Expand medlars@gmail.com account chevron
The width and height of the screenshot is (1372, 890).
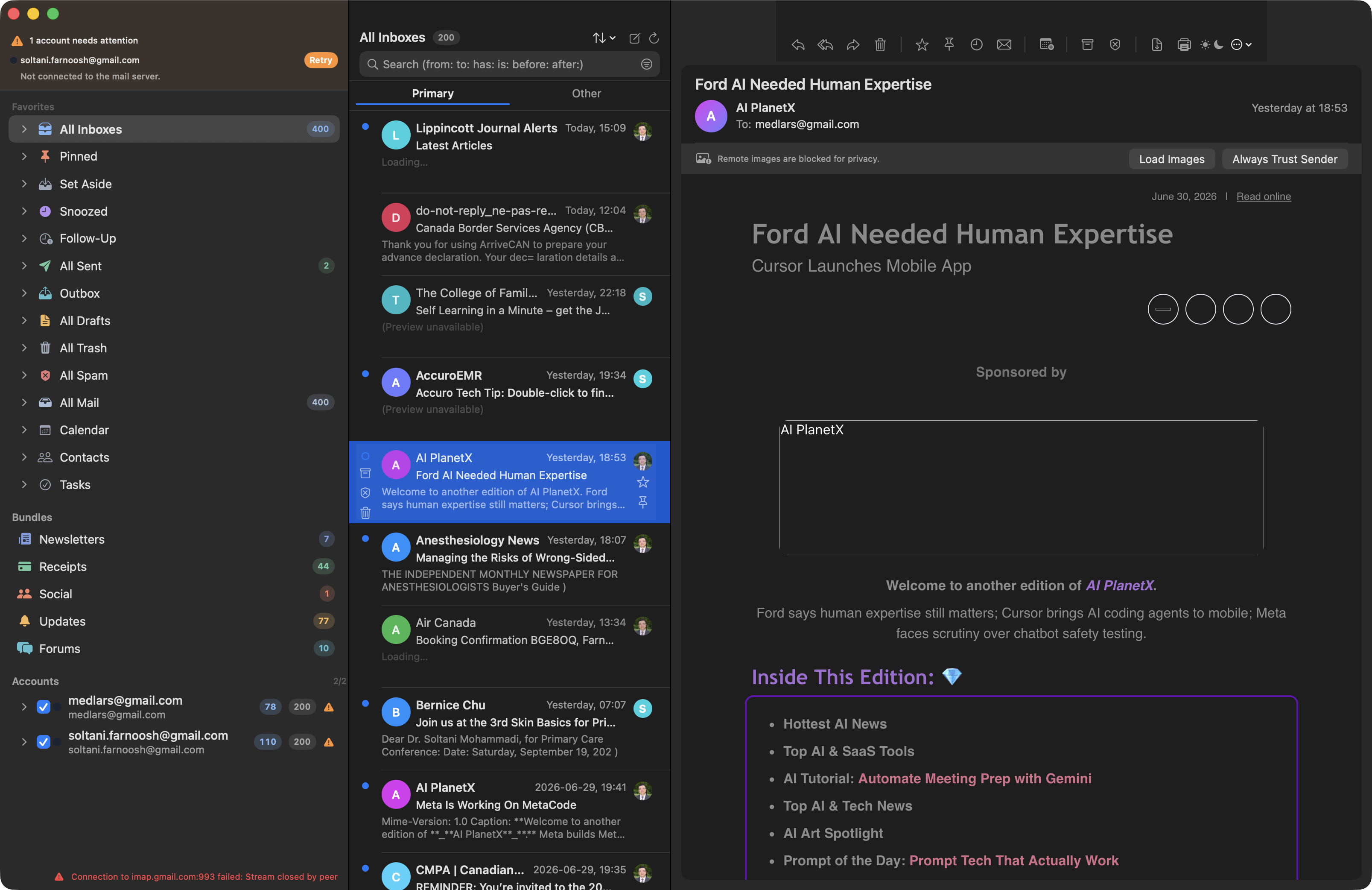[x=23, y=707]
